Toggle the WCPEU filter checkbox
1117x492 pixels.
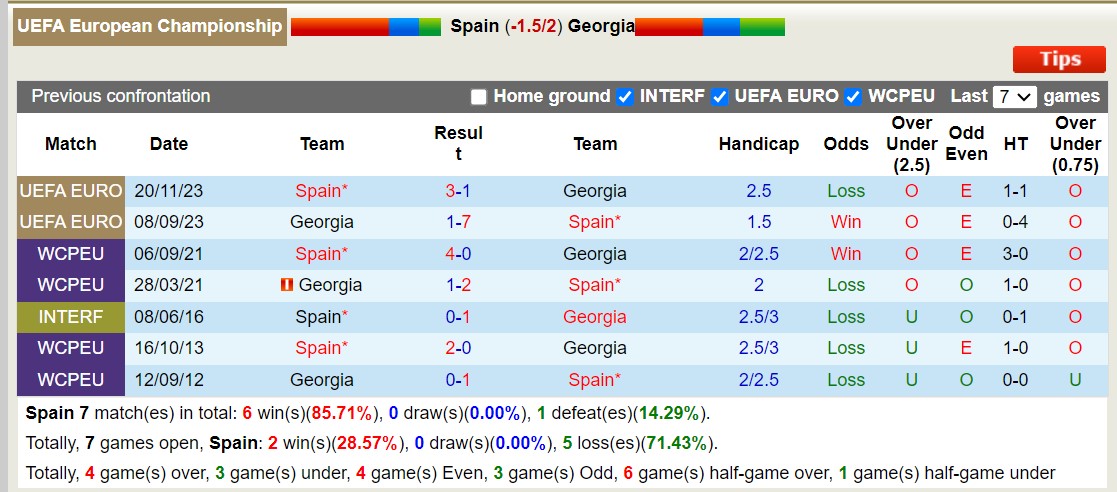pos(853,97)
